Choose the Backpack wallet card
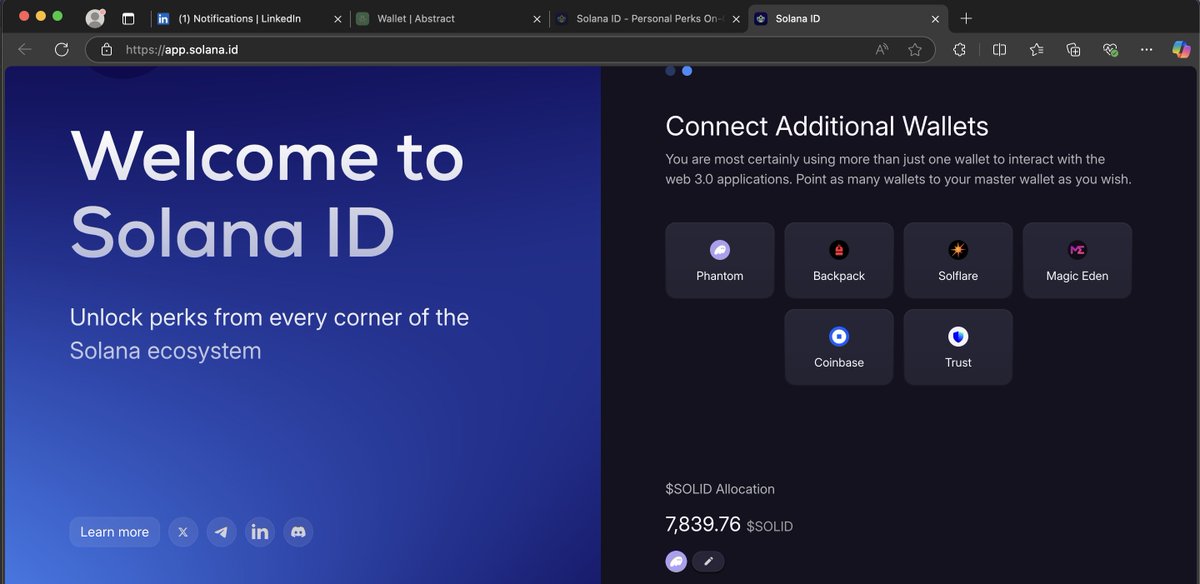 839,260
